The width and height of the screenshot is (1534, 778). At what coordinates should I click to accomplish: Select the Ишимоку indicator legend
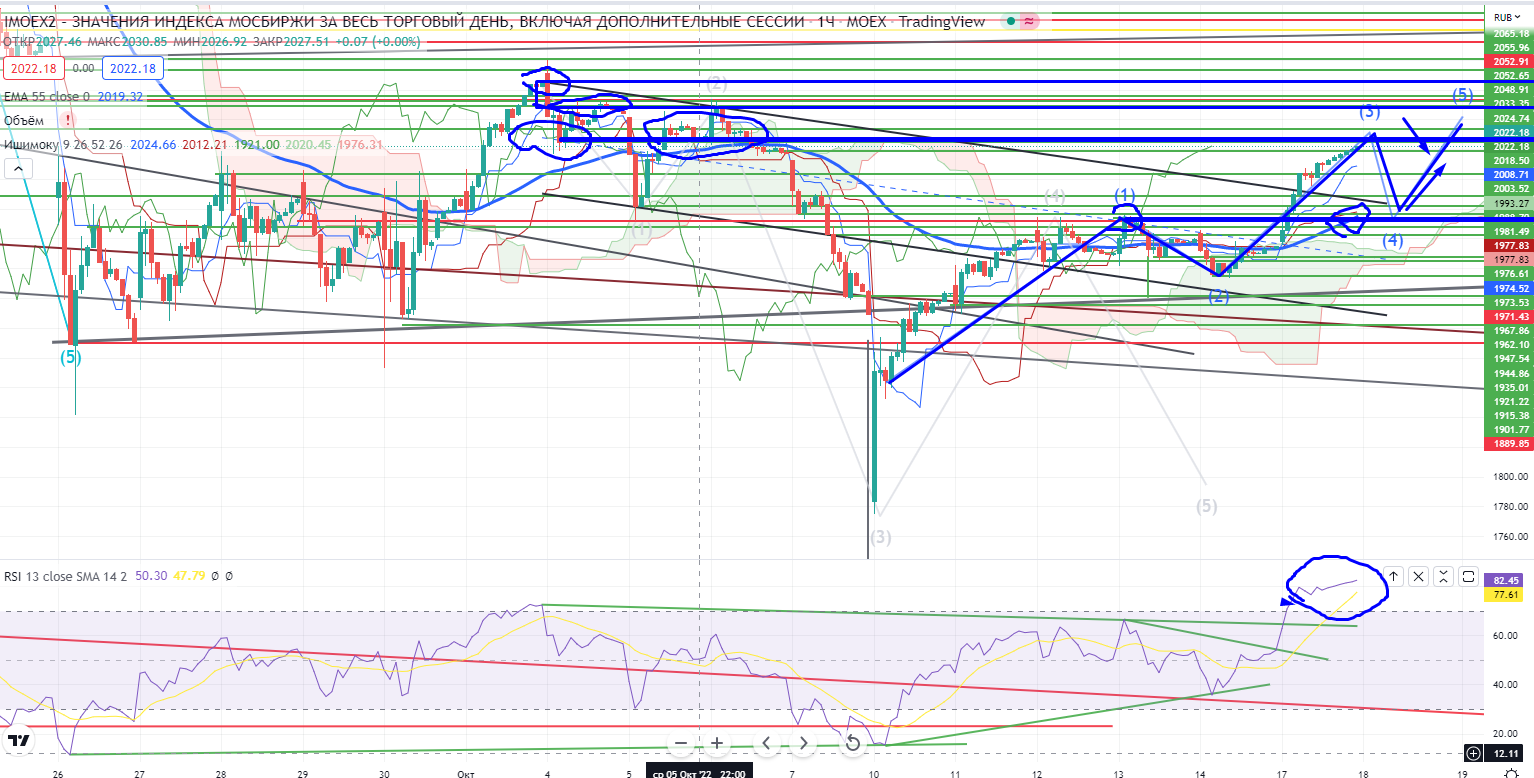click(30, 145)
